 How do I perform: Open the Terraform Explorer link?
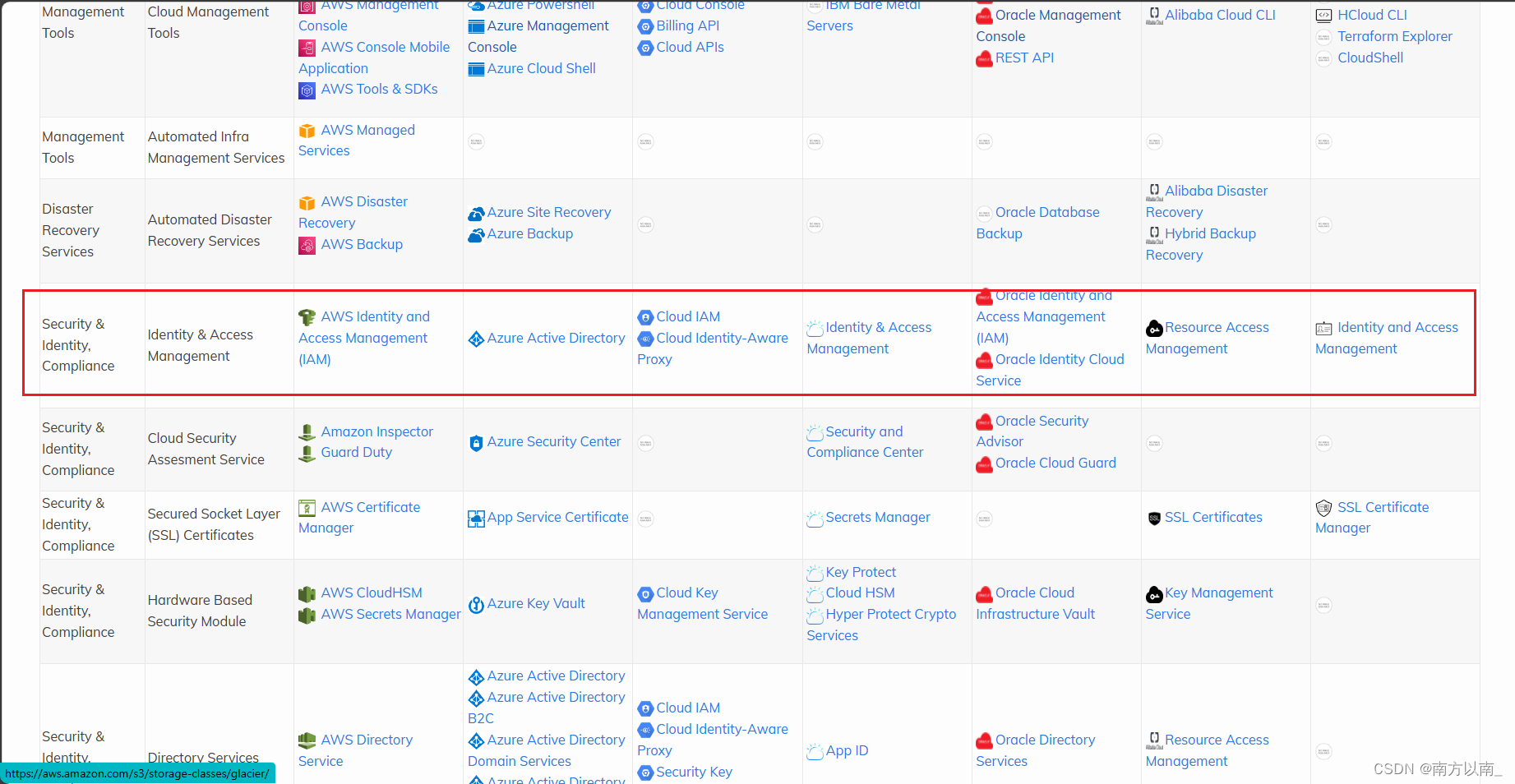1394,36
